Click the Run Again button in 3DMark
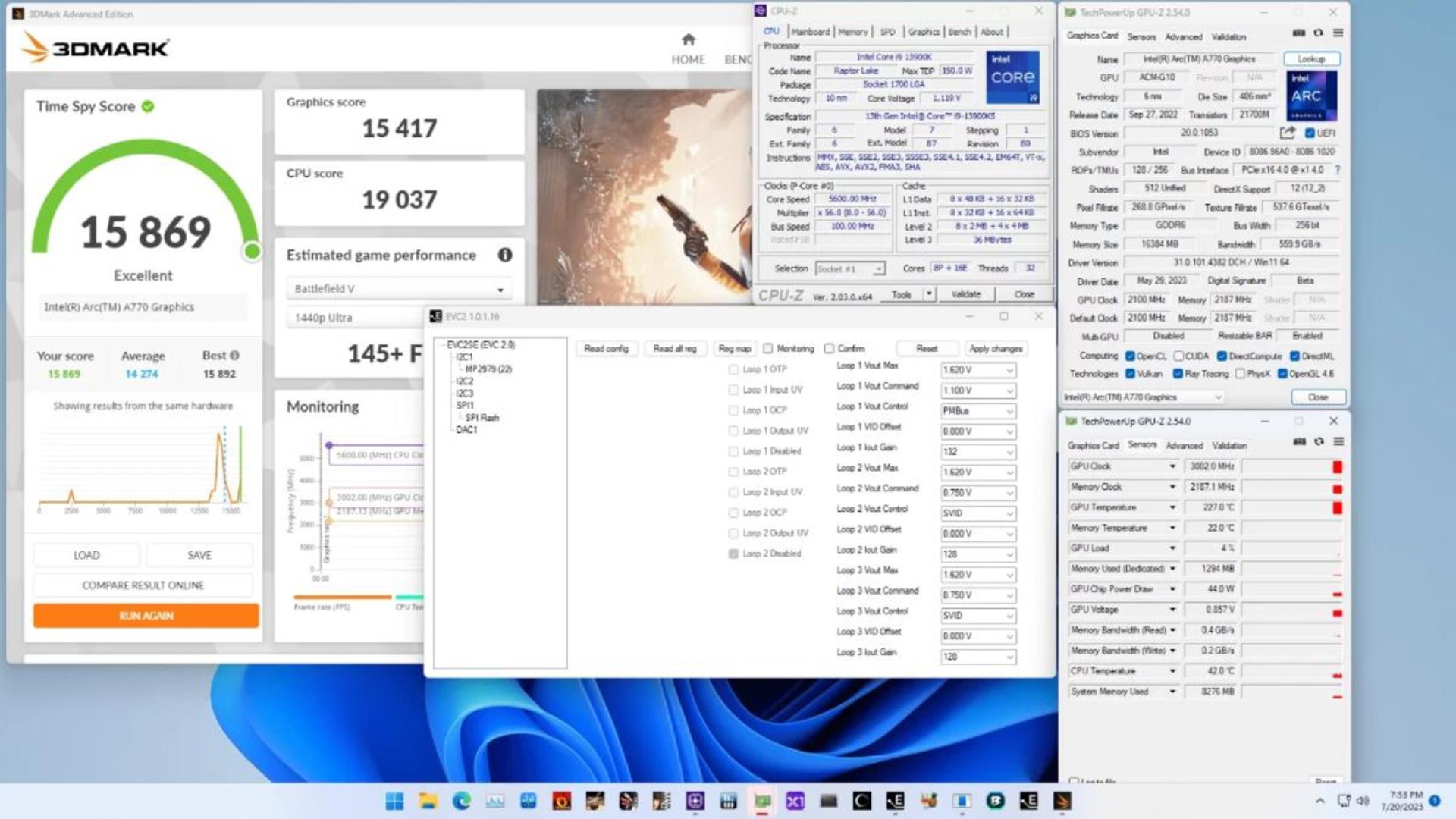This screenshot has width=1456, height=819. (x=144, y=615)
